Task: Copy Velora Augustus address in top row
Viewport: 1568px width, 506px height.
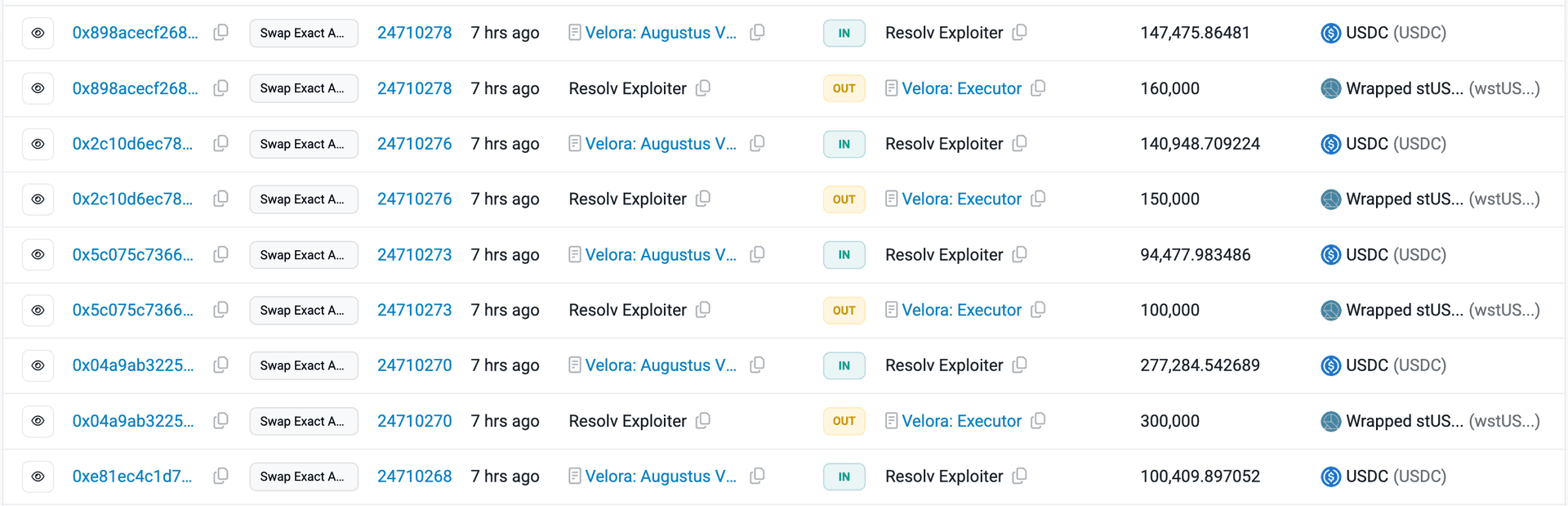Action: click(757, 33)
